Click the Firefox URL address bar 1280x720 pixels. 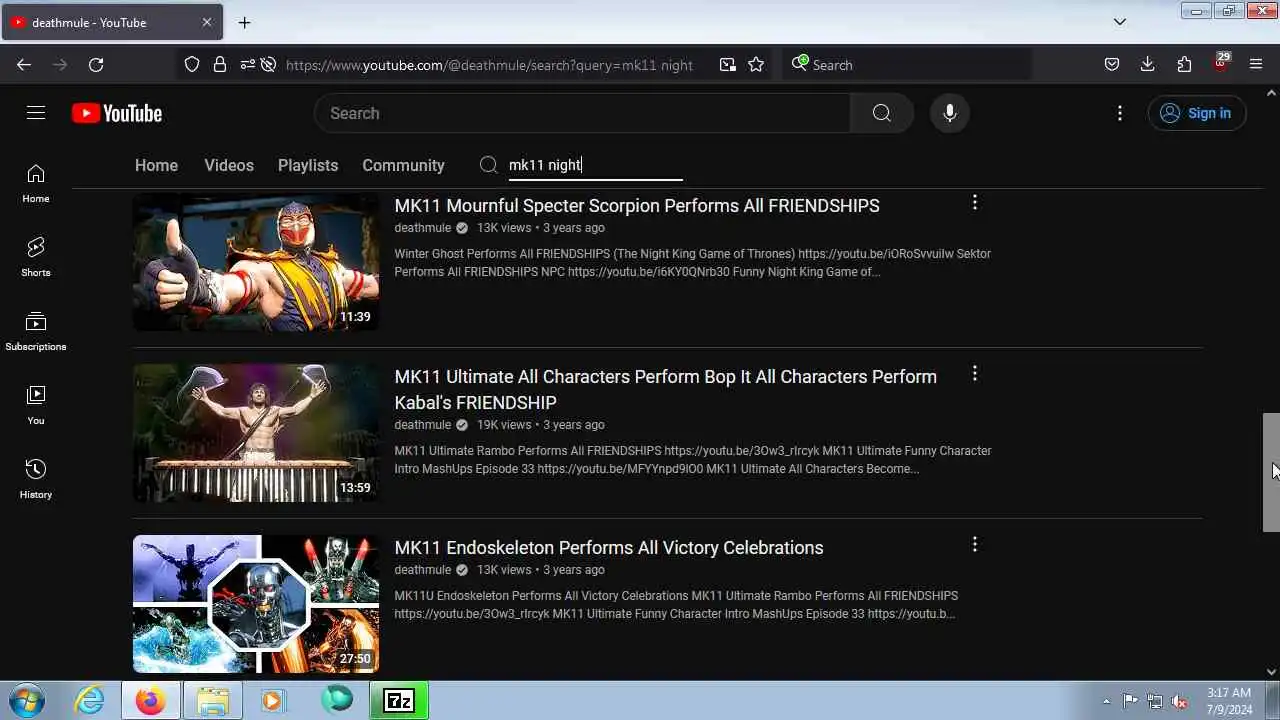pos(489,65)
